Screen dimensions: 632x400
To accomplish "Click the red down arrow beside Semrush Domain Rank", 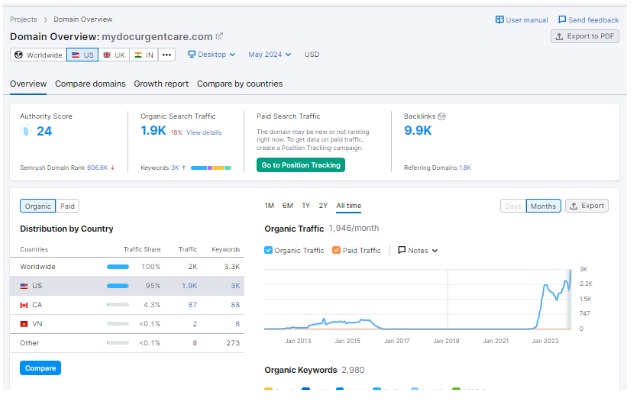I will point(112,167).
